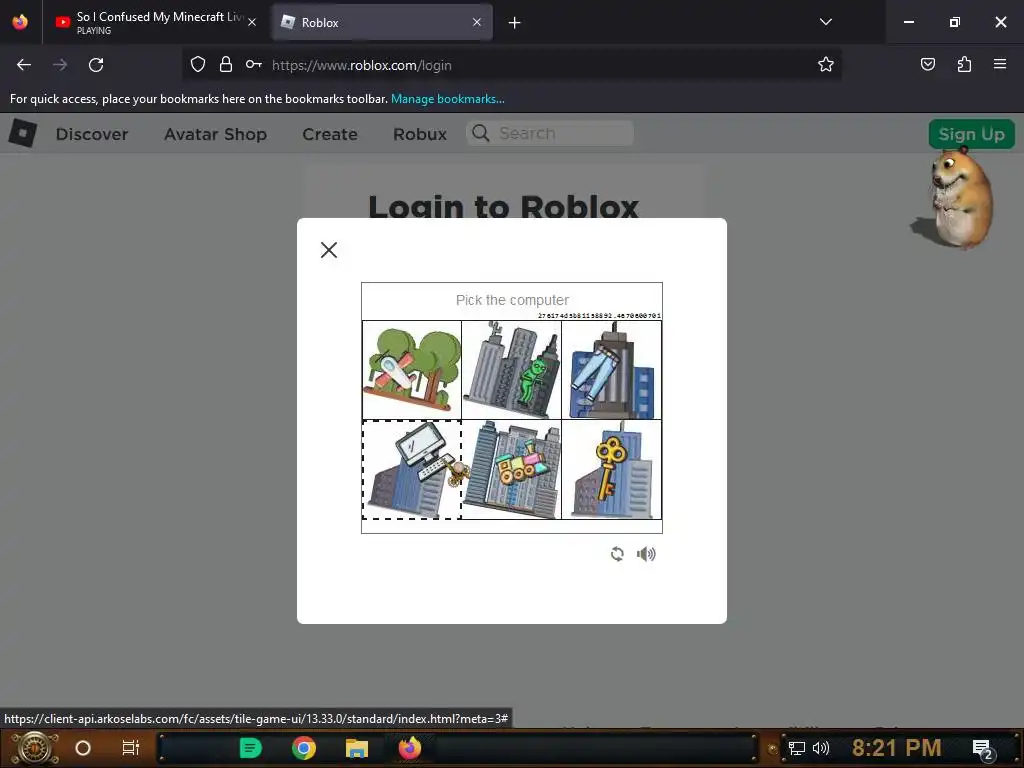Select the blue jeans on building tile

coord(611,370)
